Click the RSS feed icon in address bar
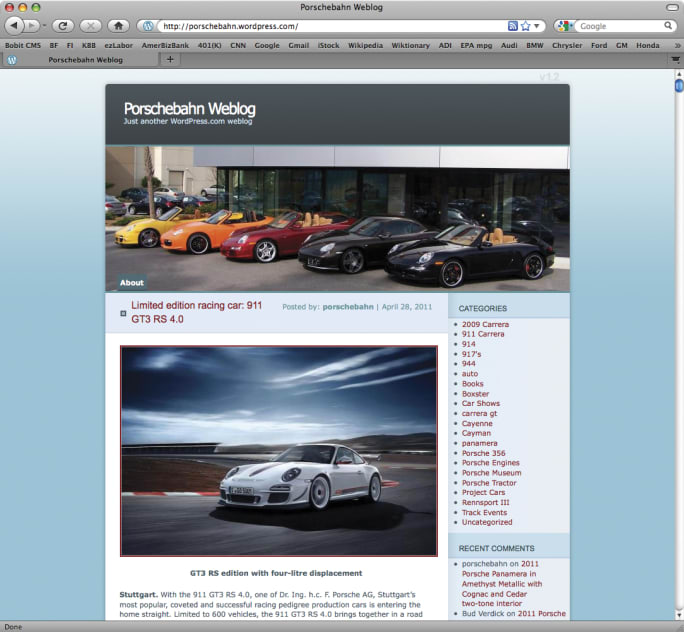684x632 pixels. click(x=512, y=26)
